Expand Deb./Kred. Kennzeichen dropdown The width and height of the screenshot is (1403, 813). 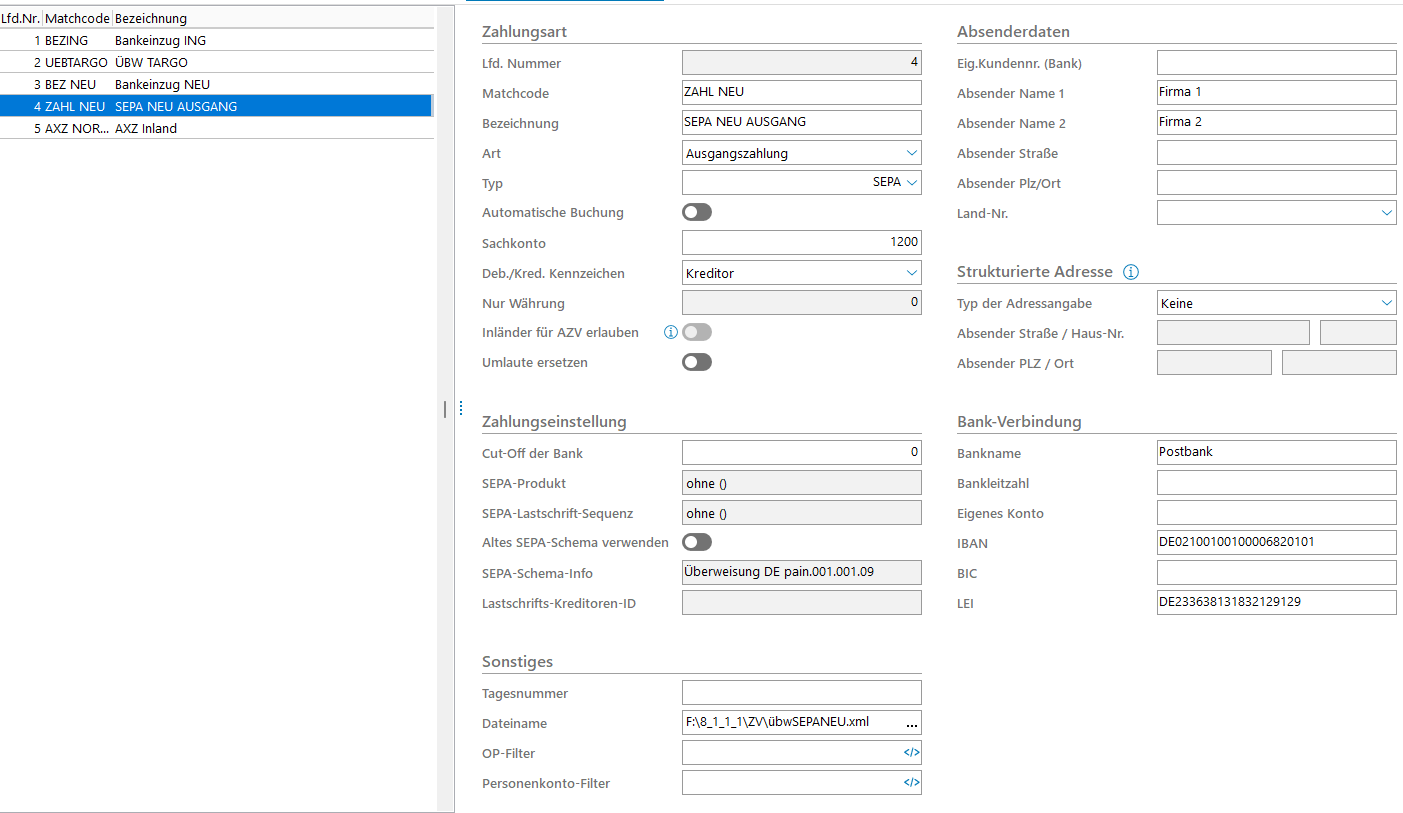point(801,273)
